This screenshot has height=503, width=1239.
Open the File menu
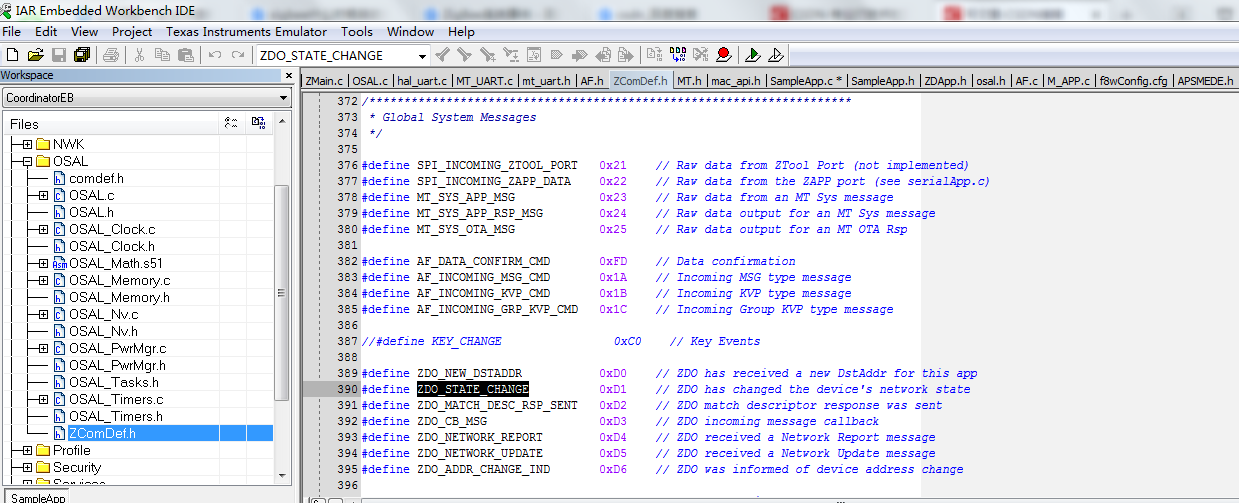coord(12,32)
